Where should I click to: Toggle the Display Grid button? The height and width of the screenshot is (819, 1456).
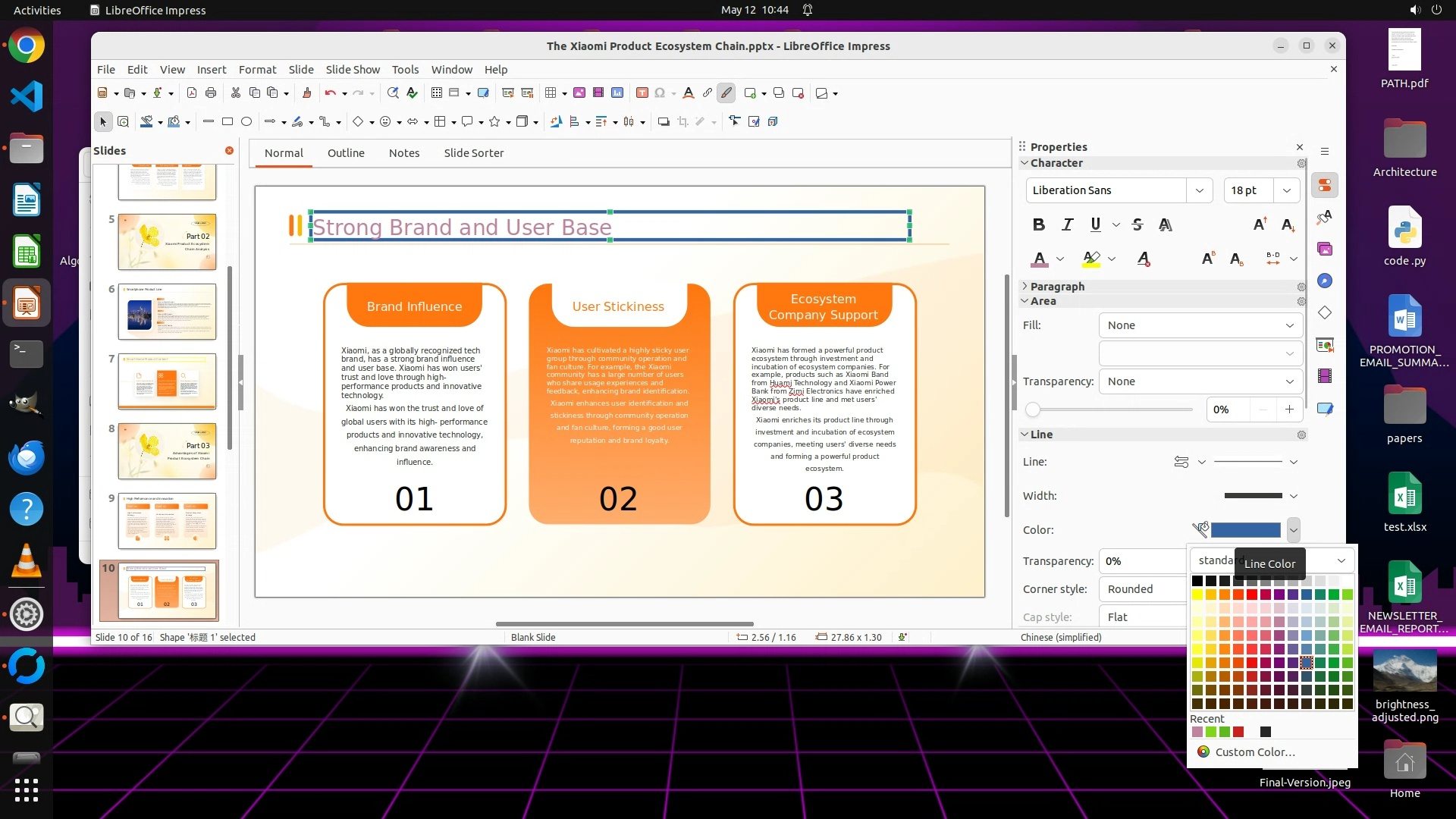[x=437, y=93]
